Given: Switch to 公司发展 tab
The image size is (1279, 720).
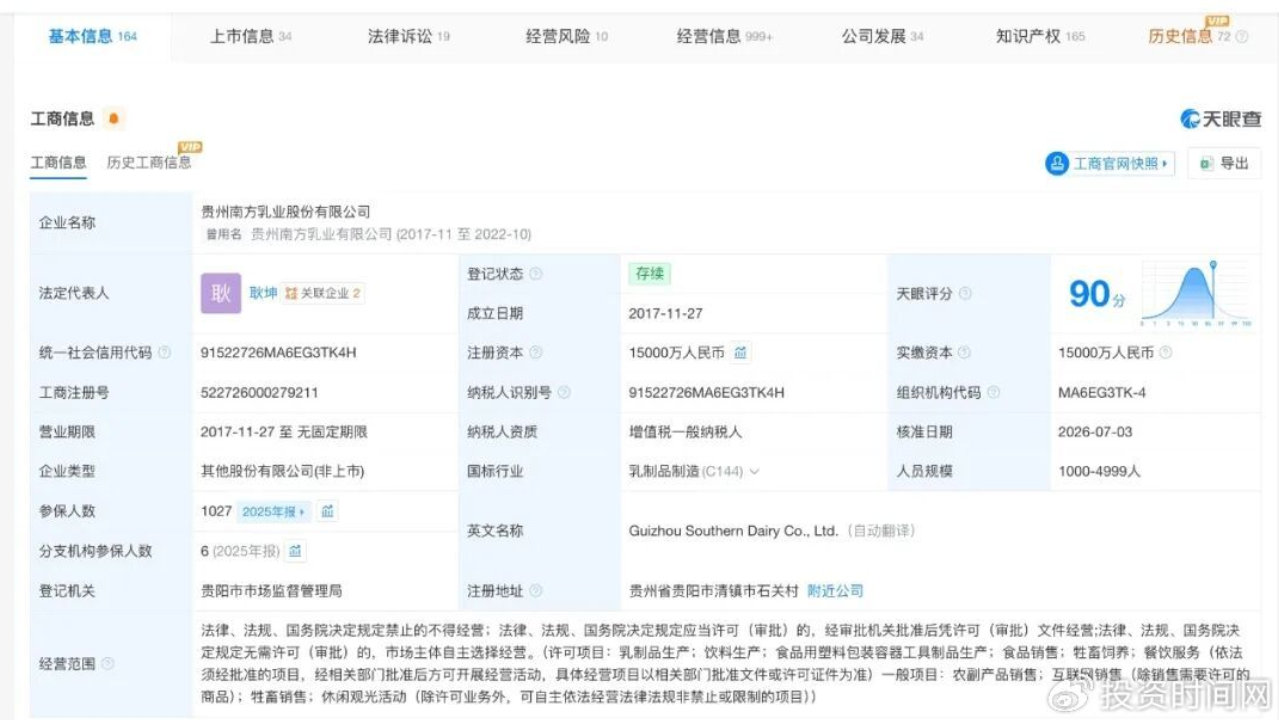Looking at the screenshot, I should pos(883,37).
